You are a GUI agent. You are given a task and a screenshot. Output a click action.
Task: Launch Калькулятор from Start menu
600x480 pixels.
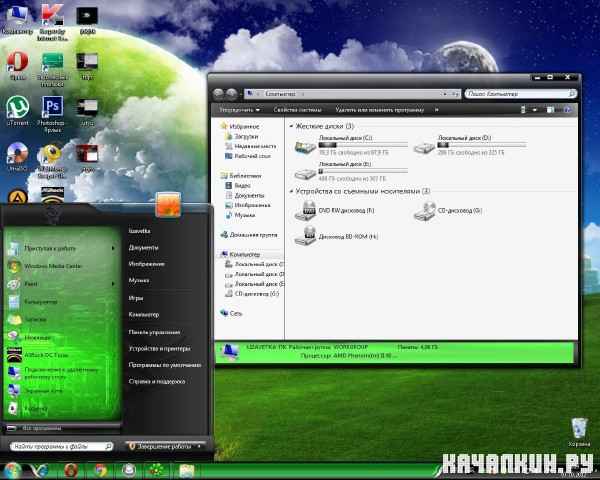41,302
